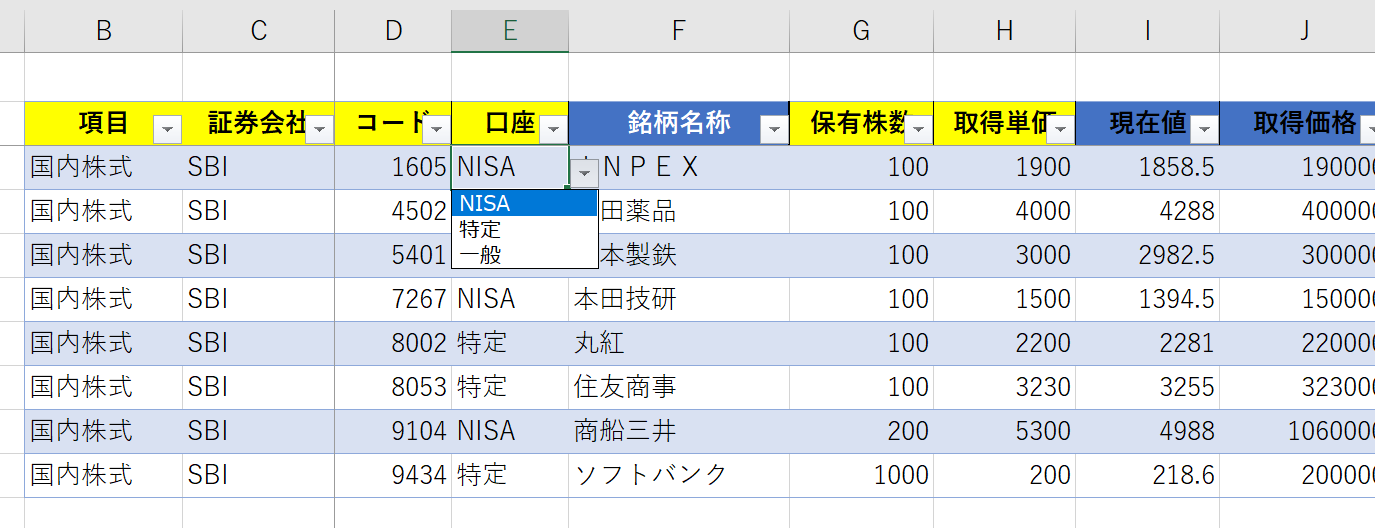The image size is (1375, 528).
Task: Select current value cell 2281
Action: click(x=1148, y=343)
